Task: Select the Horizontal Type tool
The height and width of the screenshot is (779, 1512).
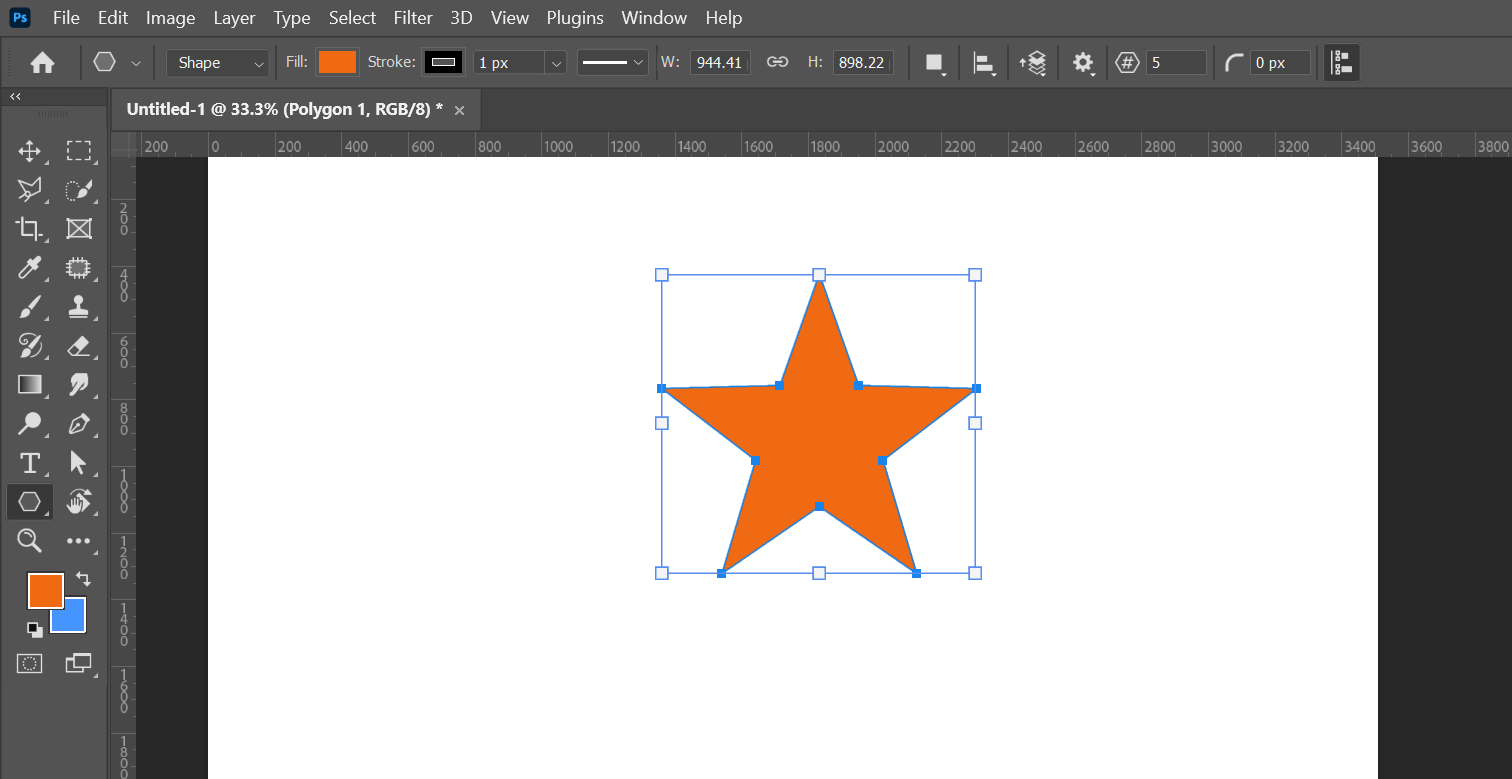Action: pos(29,463)
